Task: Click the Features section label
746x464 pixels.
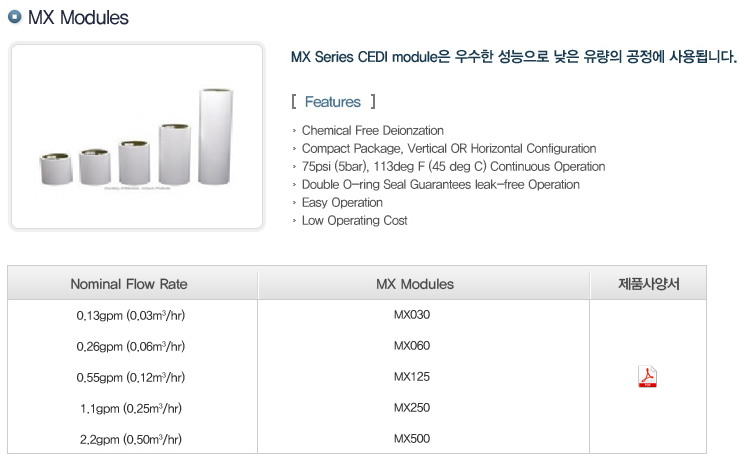Action: (333, 102)
